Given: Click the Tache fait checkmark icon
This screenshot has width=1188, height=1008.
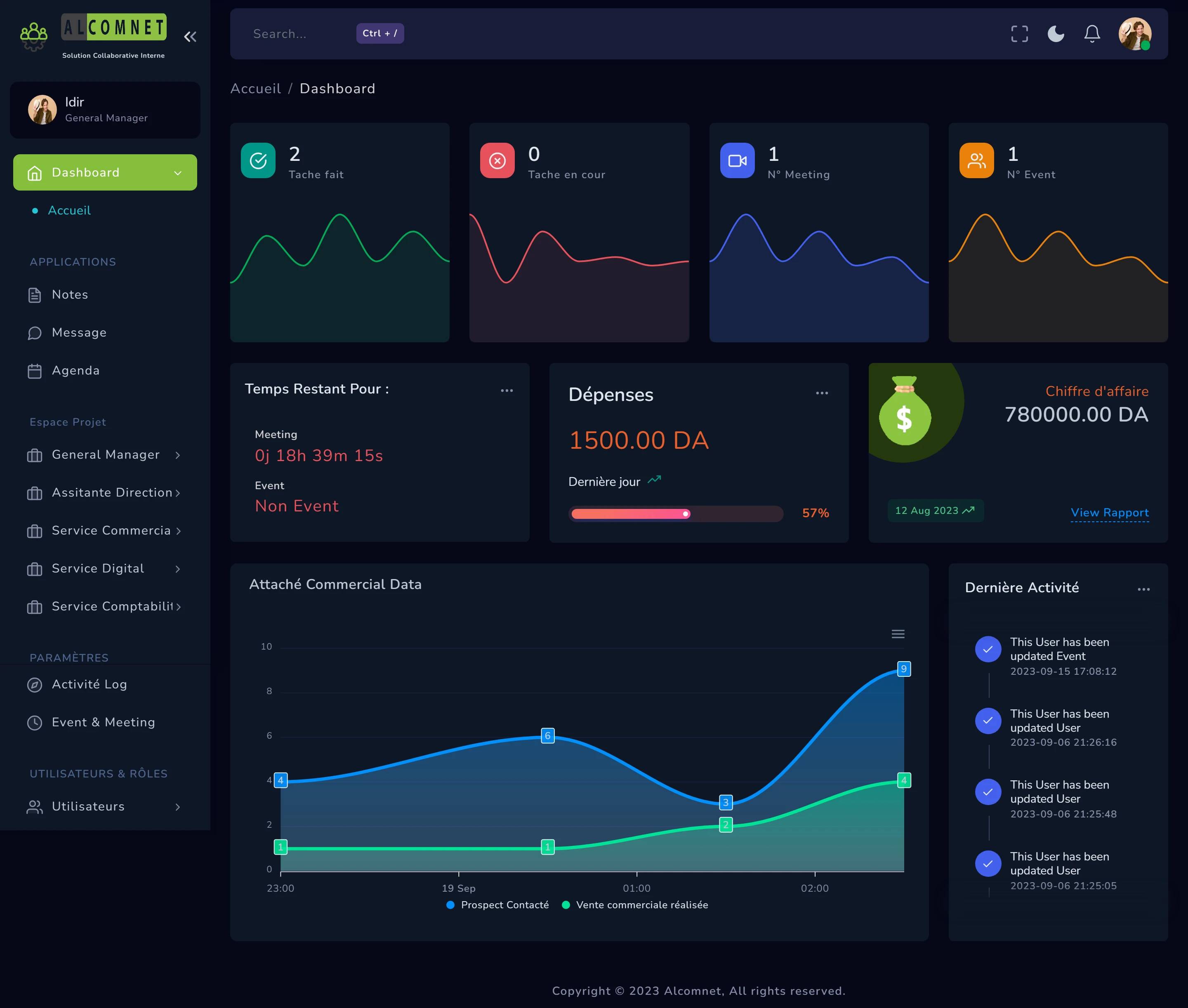Looking at the screenshot, I should click(258, 160).
